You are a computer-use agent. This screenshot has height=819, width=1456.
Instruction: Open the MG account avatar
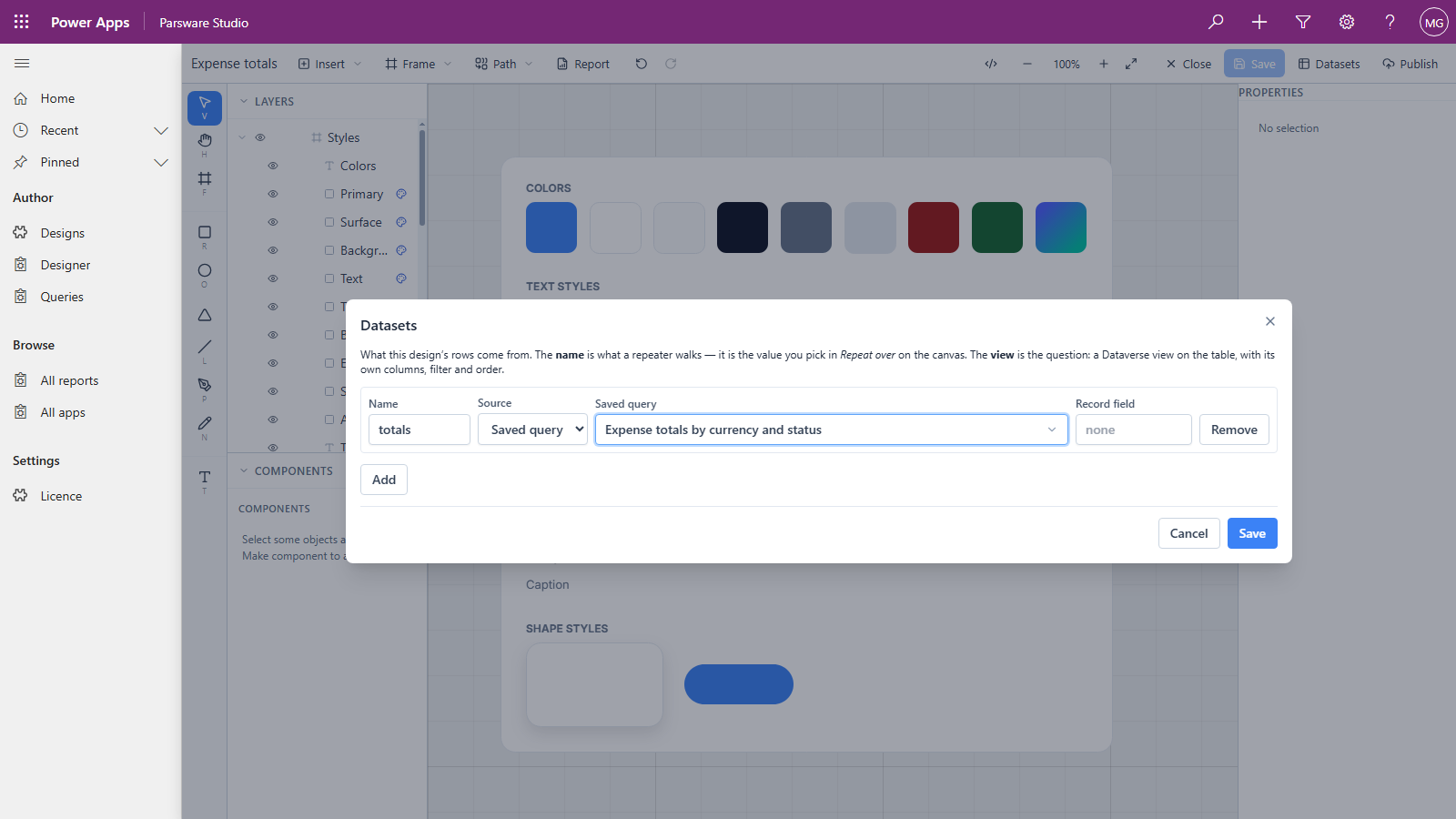[x=1434, y=22]
